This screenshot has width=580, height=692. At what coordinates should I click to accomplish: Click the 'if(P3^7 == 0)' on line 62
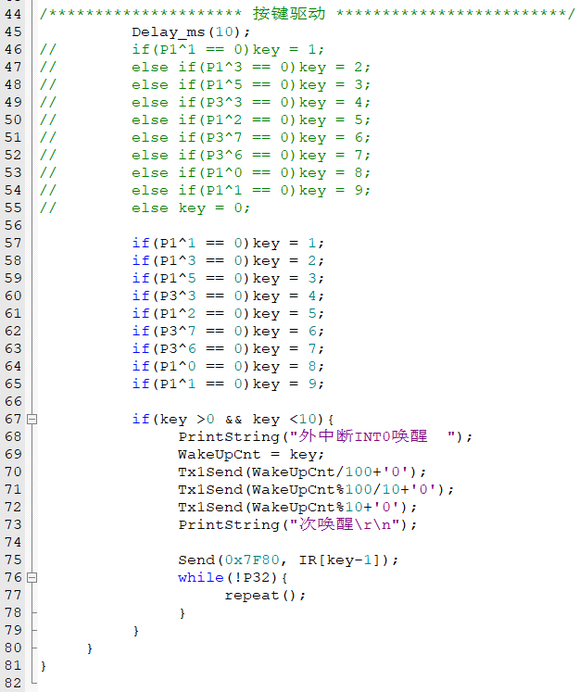191,331
